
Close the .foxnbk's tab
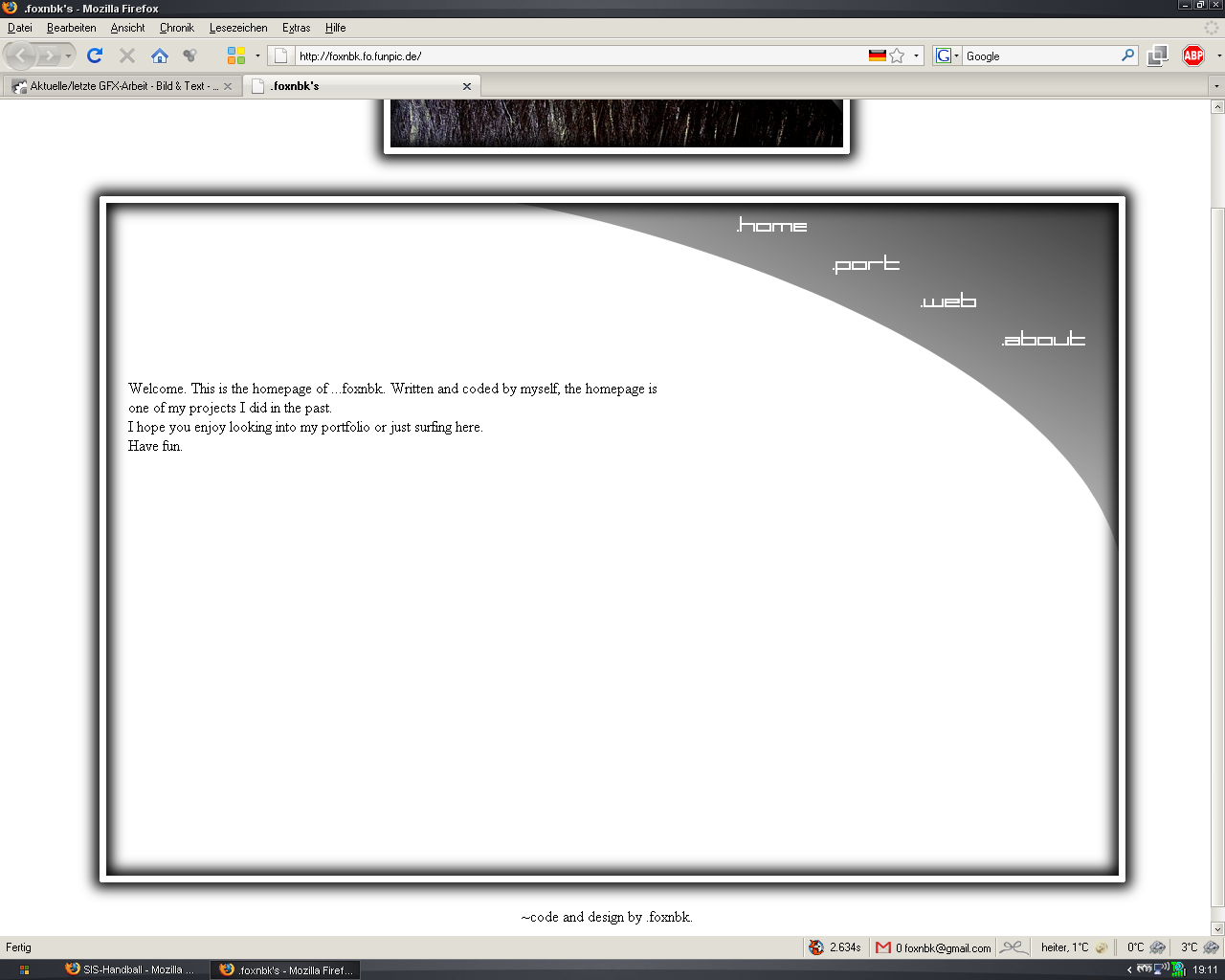(x=467, y=86)
